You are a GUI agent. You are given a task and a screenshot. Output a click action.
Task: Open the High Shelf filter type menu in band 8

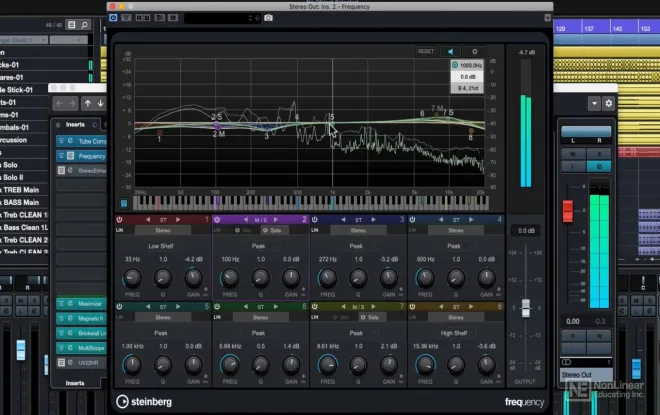click(454, 333)
